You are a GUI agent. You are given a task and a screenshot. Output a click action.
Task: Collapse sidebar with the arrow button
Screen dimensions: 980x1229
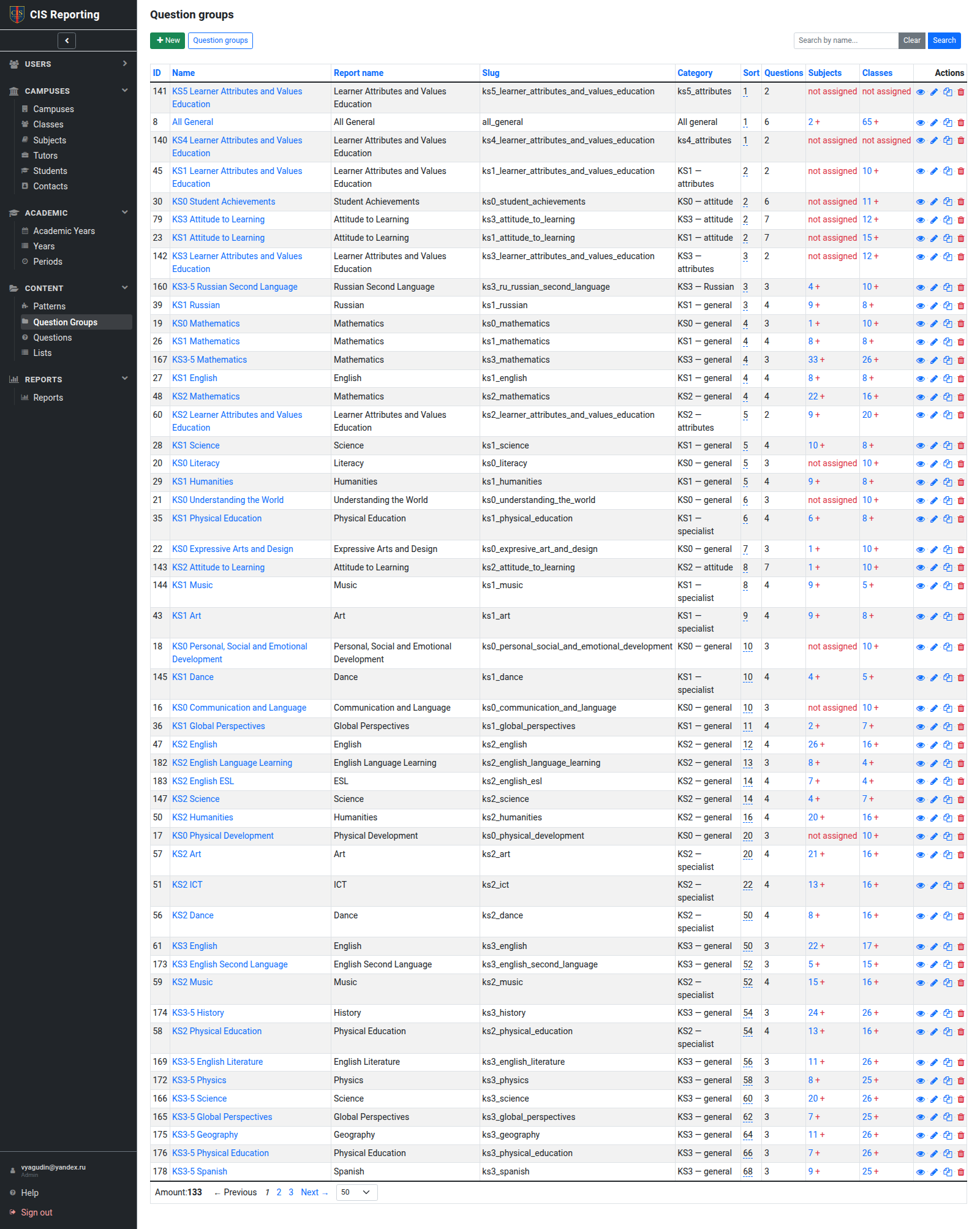[67, 40]
